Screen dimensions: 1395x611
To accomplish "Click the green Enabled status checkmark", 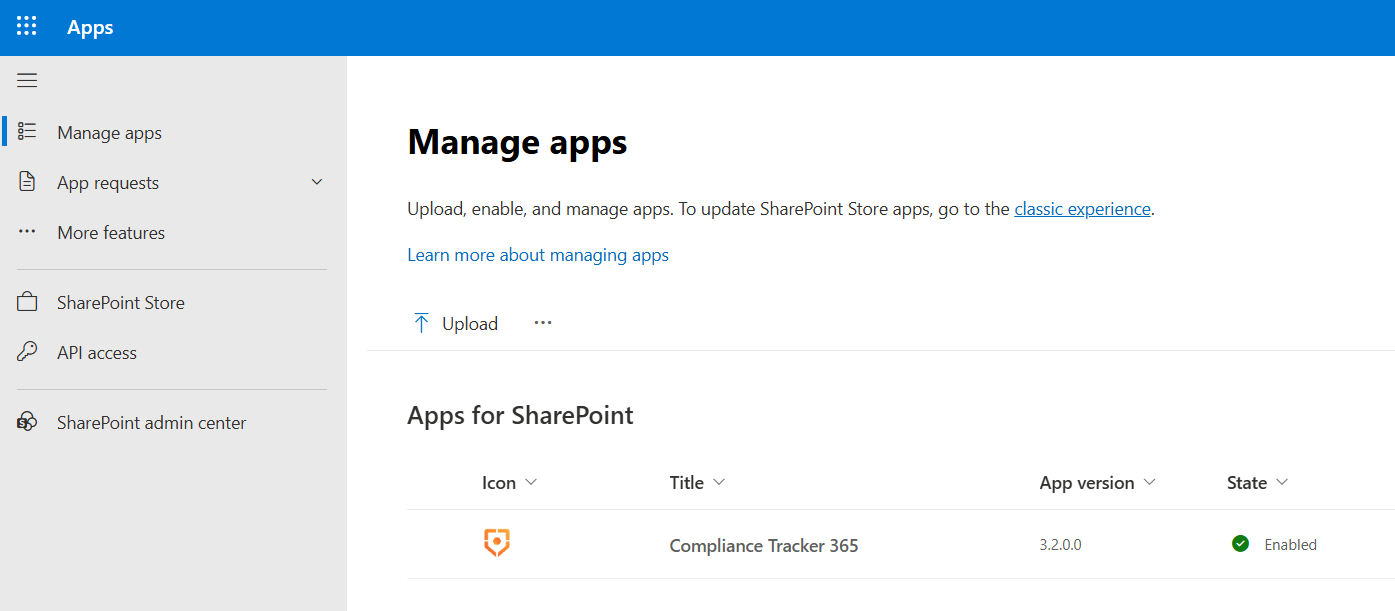I will point(1240,544).
